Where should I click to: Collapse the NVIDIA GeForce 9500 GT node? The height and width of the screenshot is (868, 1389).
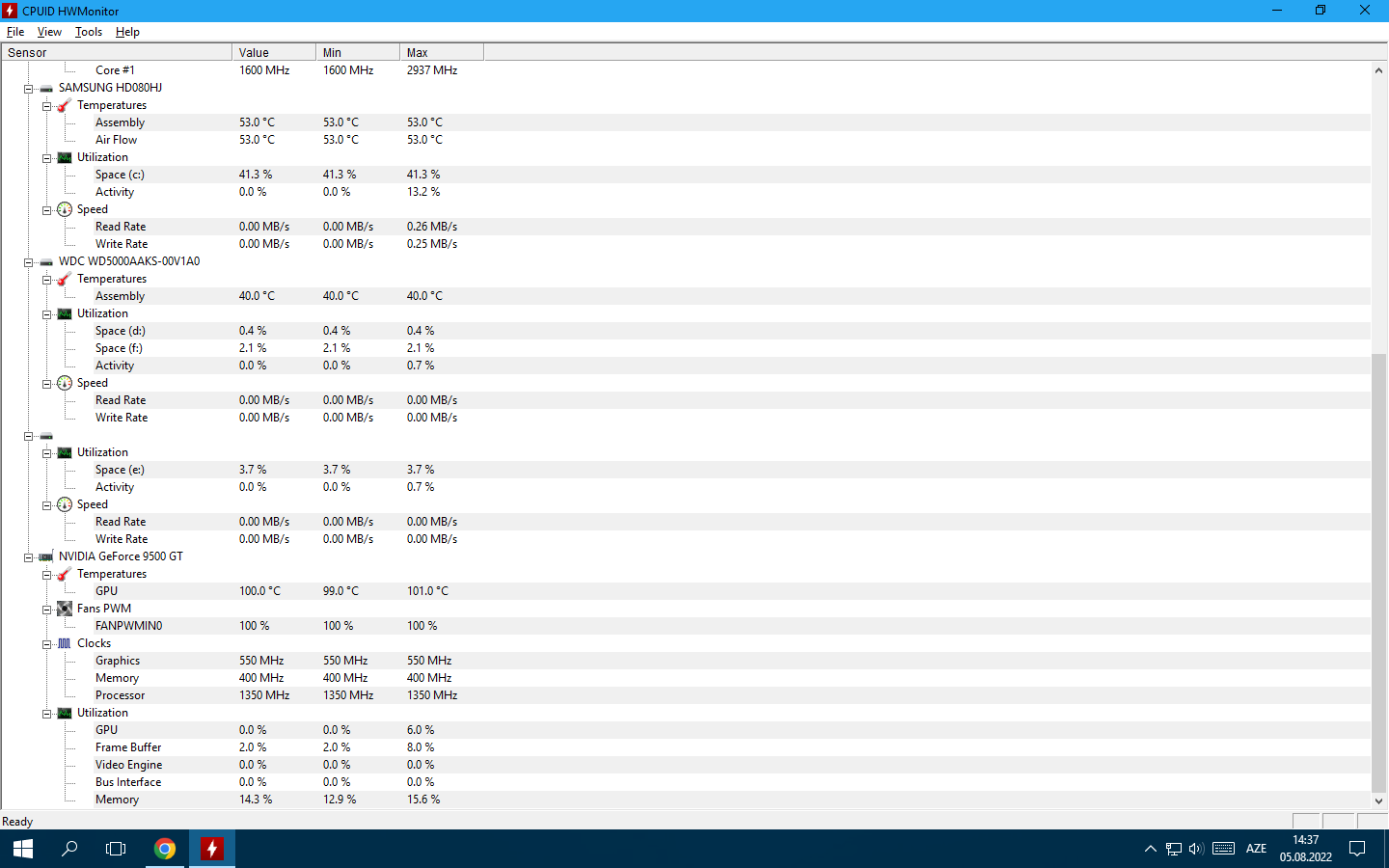point(28,556)
